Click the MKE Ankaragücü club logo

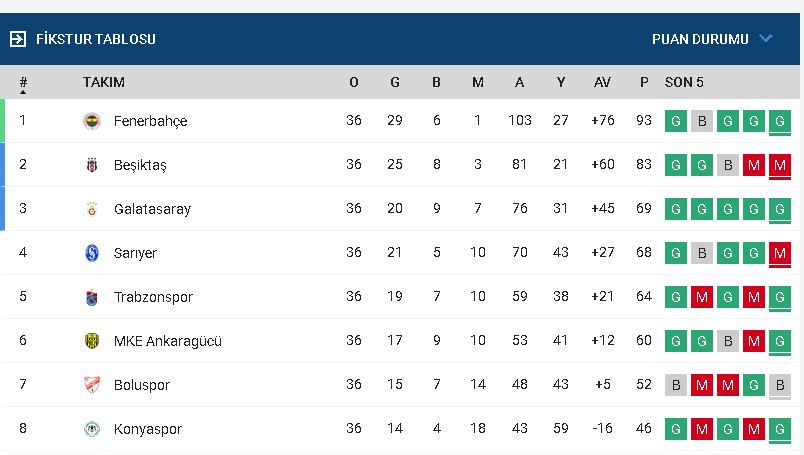92,341
